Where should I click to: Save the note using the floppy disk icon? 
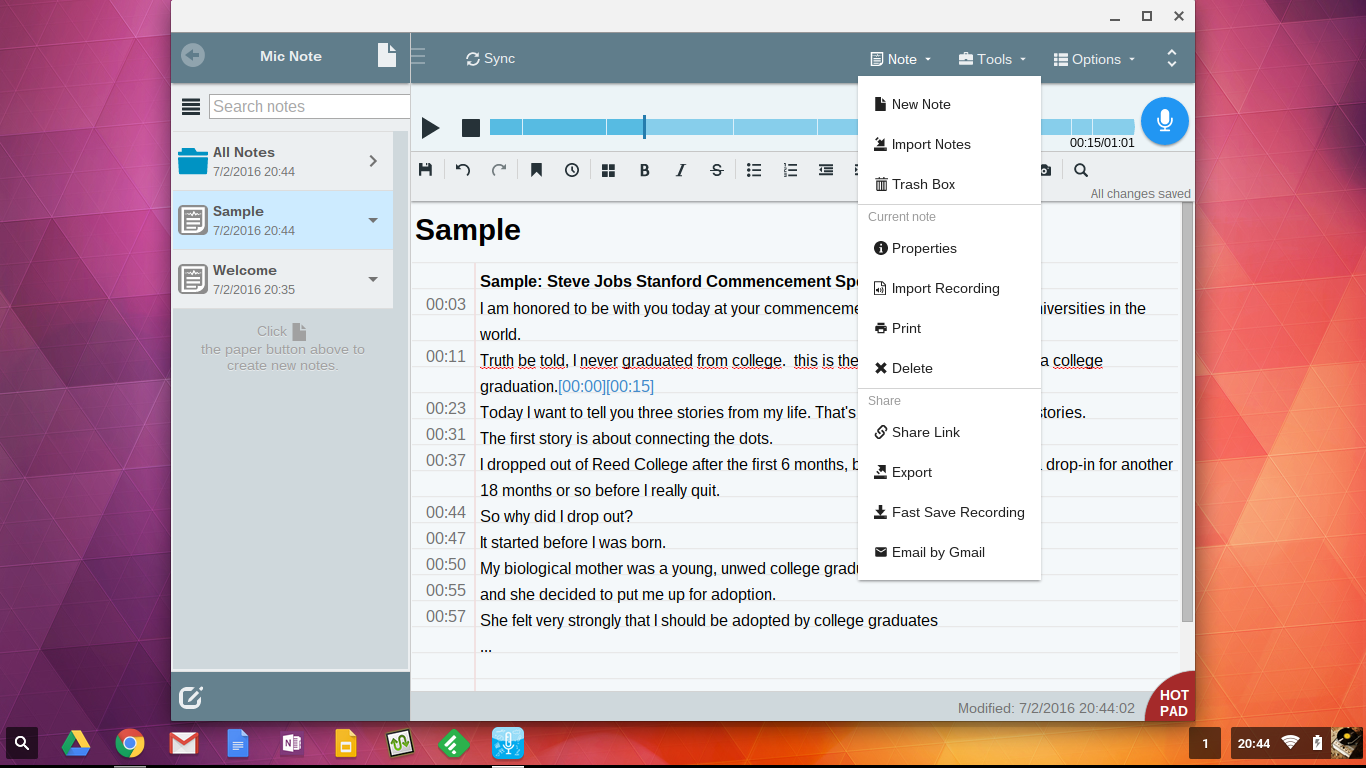coord(425,170)
